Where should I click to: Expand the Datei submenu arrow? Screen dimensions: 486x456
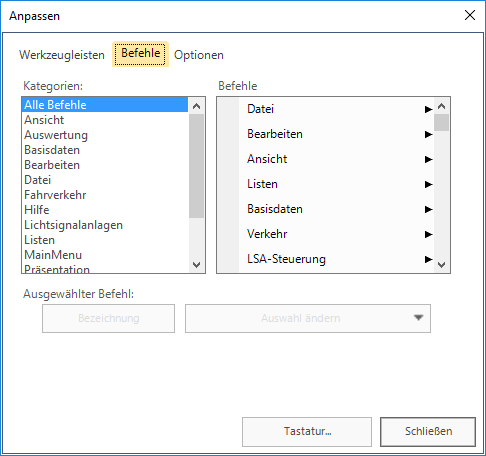(428, 109)
